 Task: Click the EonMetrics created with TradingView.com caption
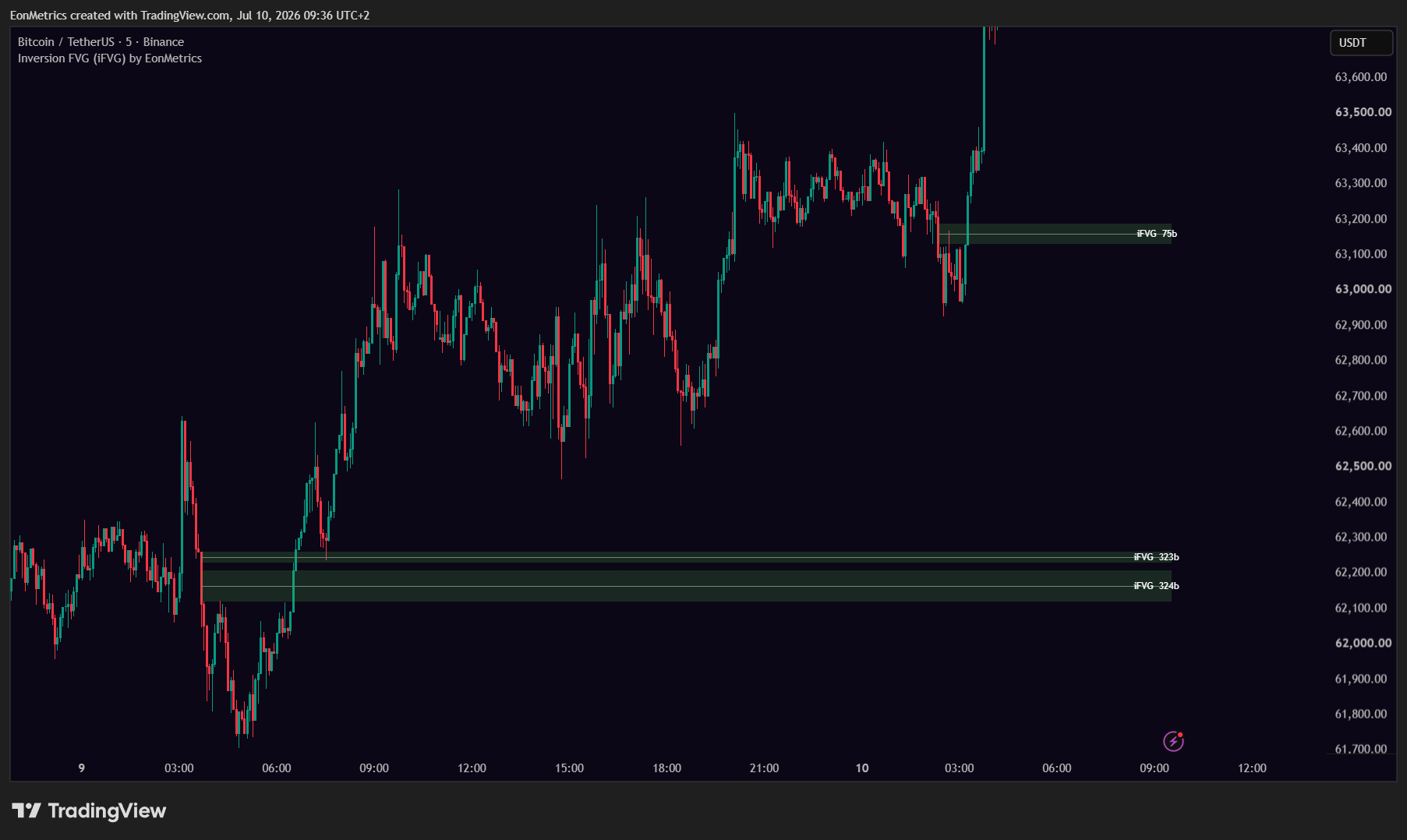click(x=190, y=16)
